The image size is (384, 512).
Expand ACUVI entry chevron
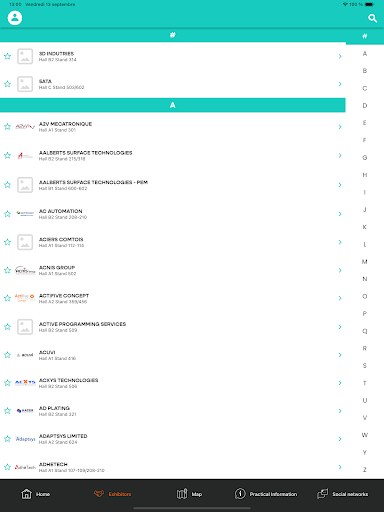(340, 355)
